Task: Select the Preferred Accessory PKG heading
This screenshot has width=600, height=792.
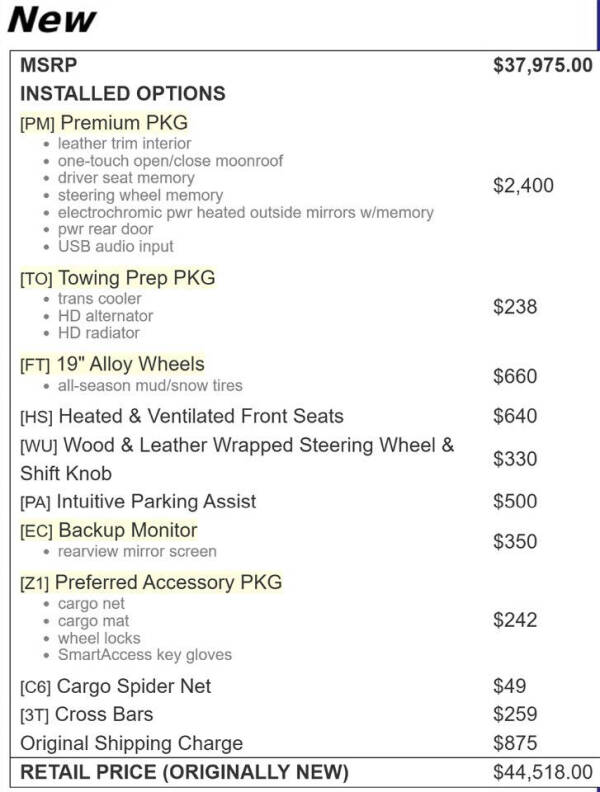Action: coord(168,582)
